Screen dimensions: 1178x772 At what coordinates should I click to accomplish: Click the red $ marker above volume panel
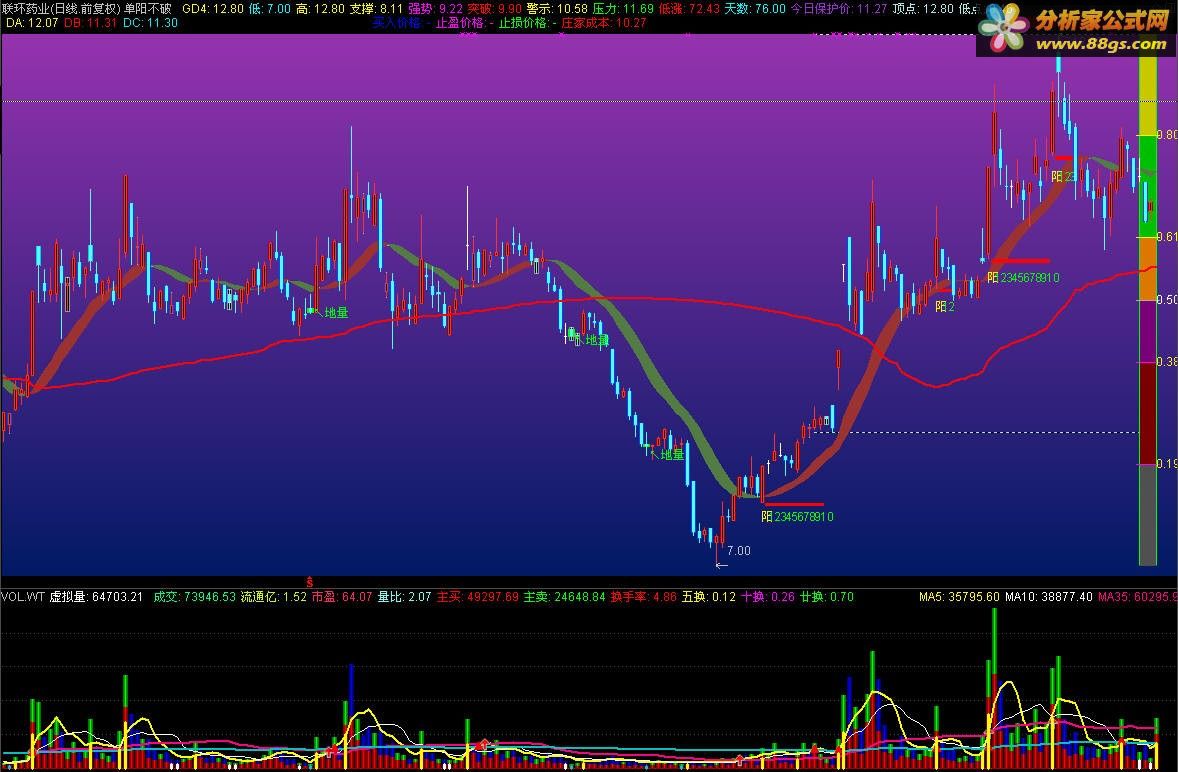tap(310, 582)
